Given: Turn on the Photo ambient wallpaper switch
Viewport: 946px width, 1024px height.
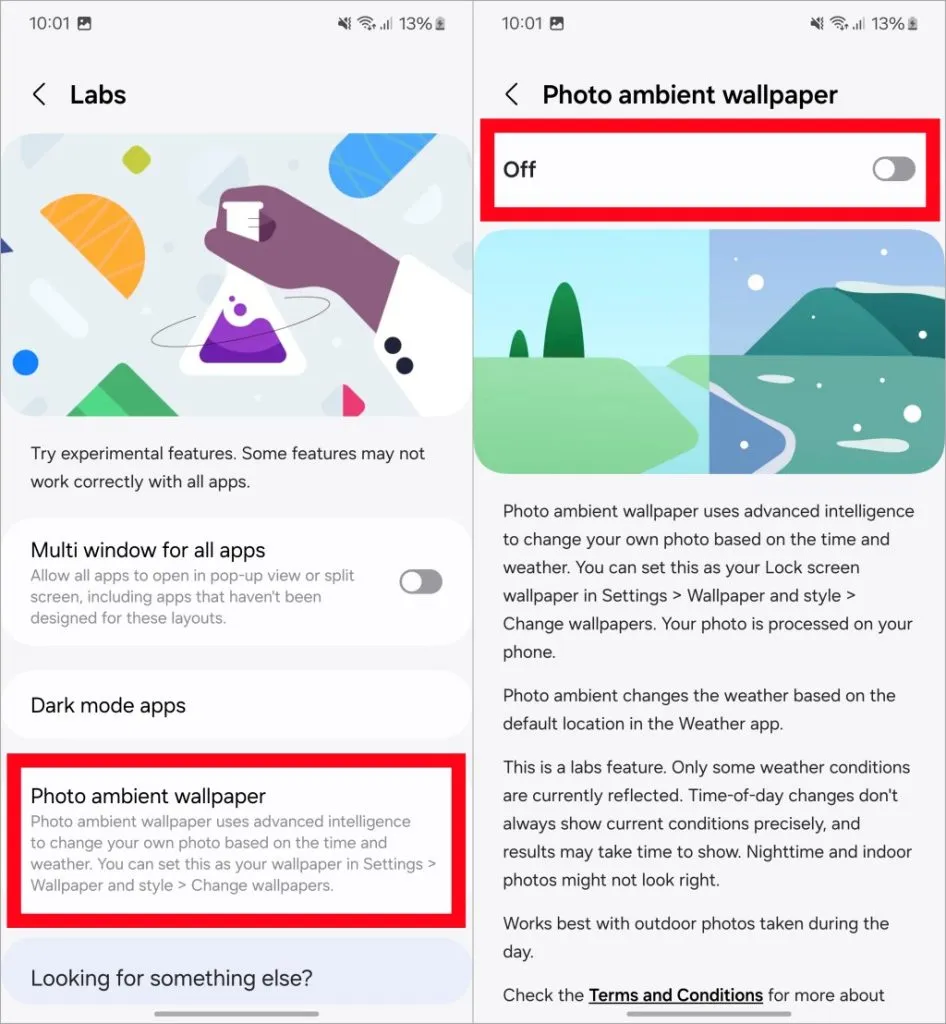Looking at the screenshot, I should pos(894,169).
